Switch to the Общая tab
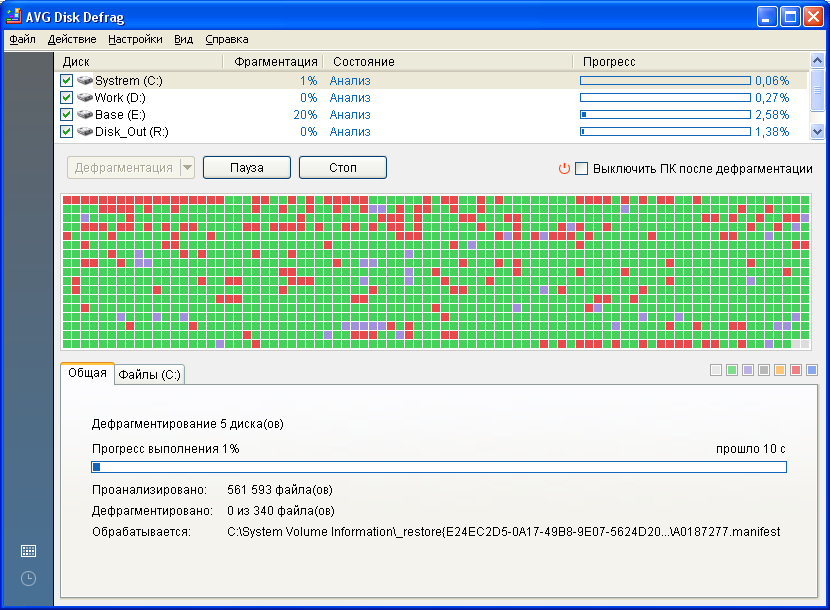The height and width of the screenshot is (610, 830). click(87, 373)
